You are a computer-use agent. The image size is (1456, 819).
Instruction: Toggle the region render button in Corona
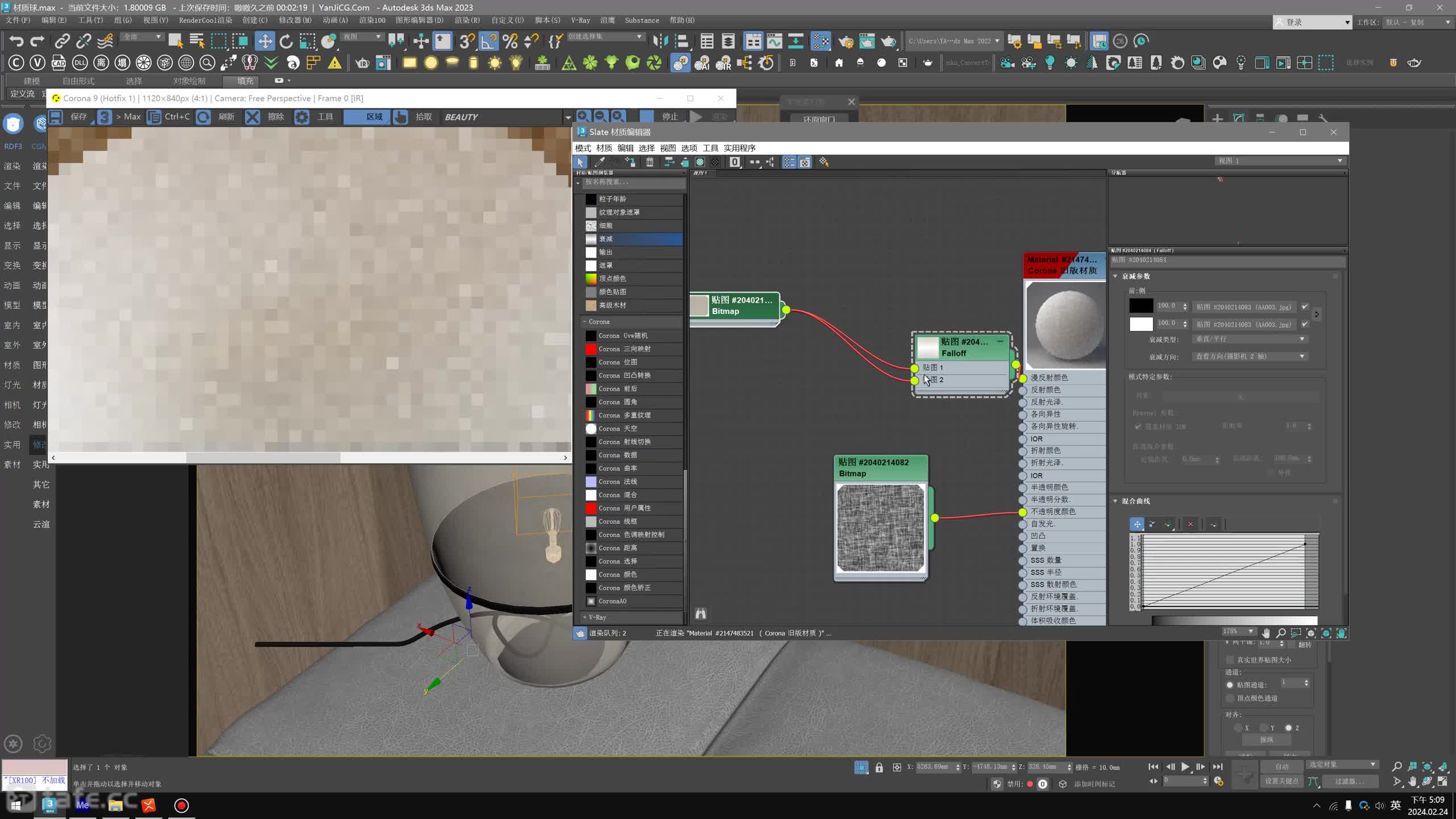367,117
